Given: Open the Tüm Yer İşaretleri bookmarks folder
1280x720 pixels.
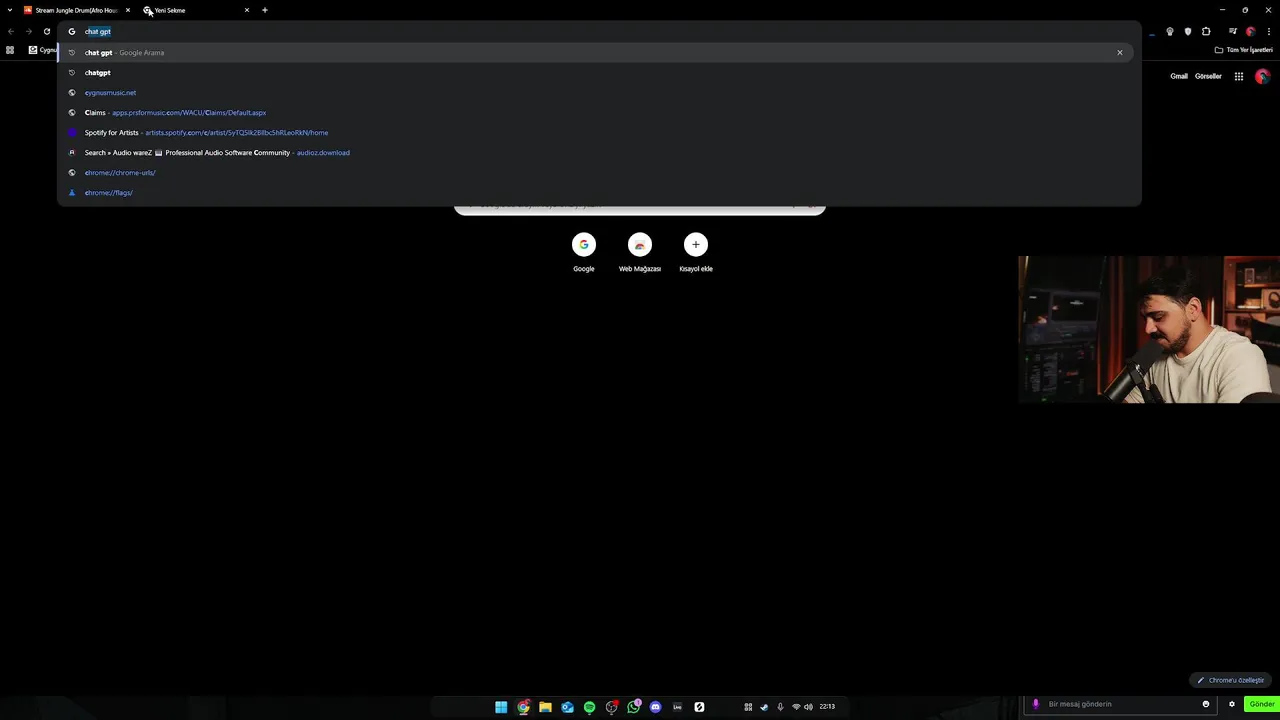Looking at the screenshot, I should 1244,50.
